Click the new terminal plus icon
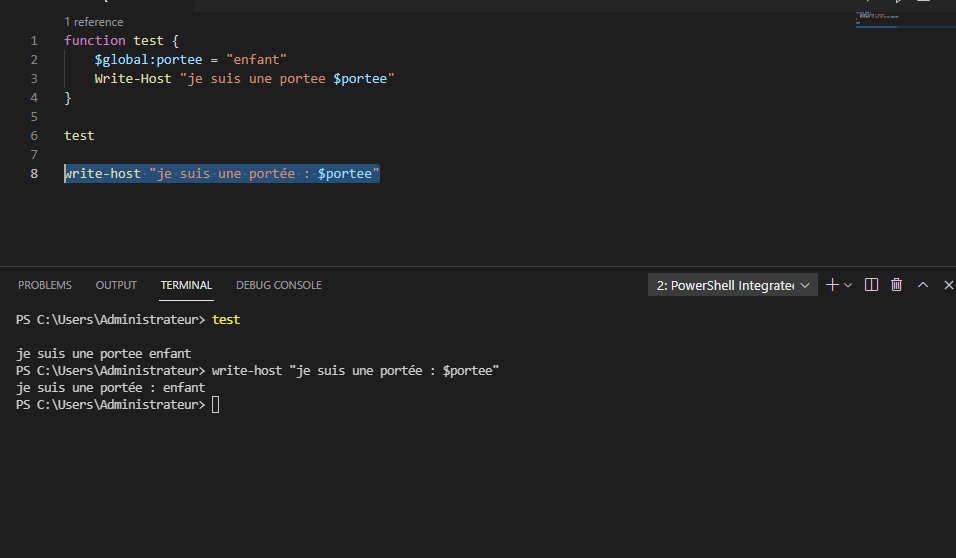This screenshot has height=558, width=956. coord(831,285)
